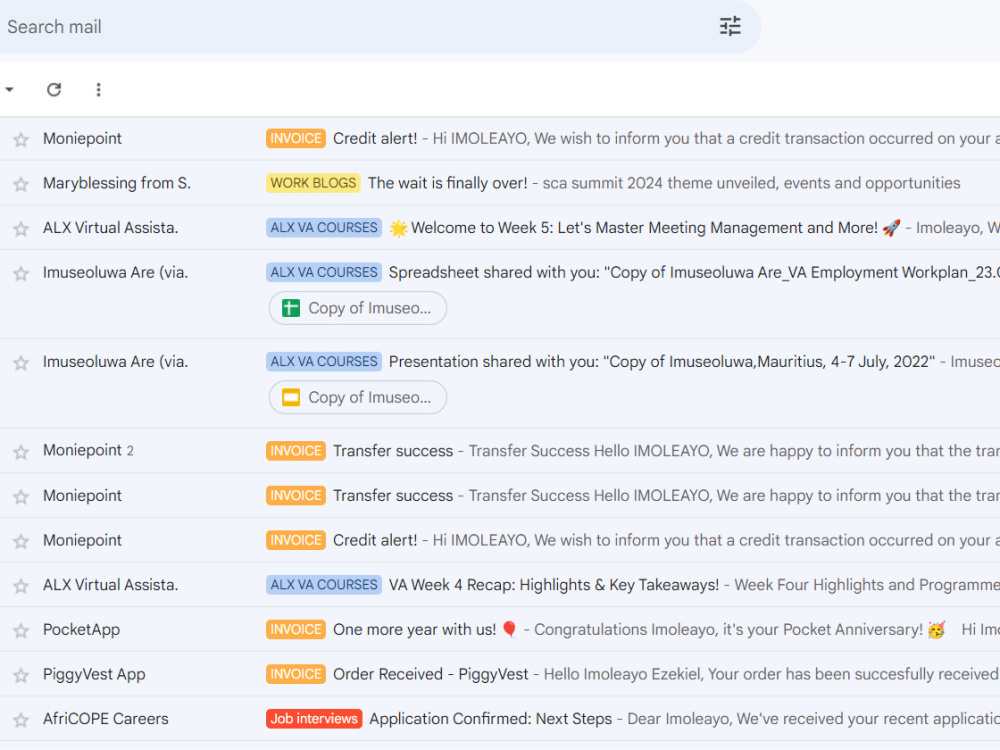Select sender 'Maryblessing from S.'
The image size is (1000, 750).
(117, 183)
